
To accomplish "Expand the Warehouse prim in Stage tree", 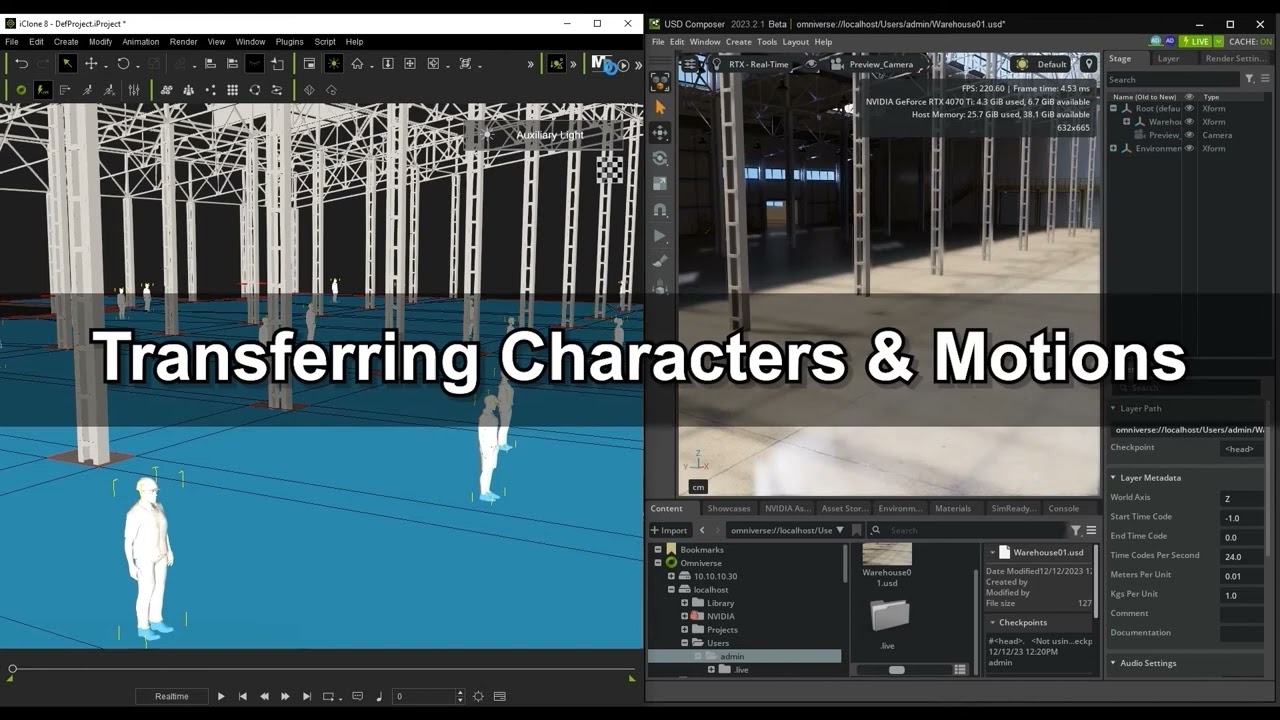I will pyautogui.click(x=1127, y=122).
